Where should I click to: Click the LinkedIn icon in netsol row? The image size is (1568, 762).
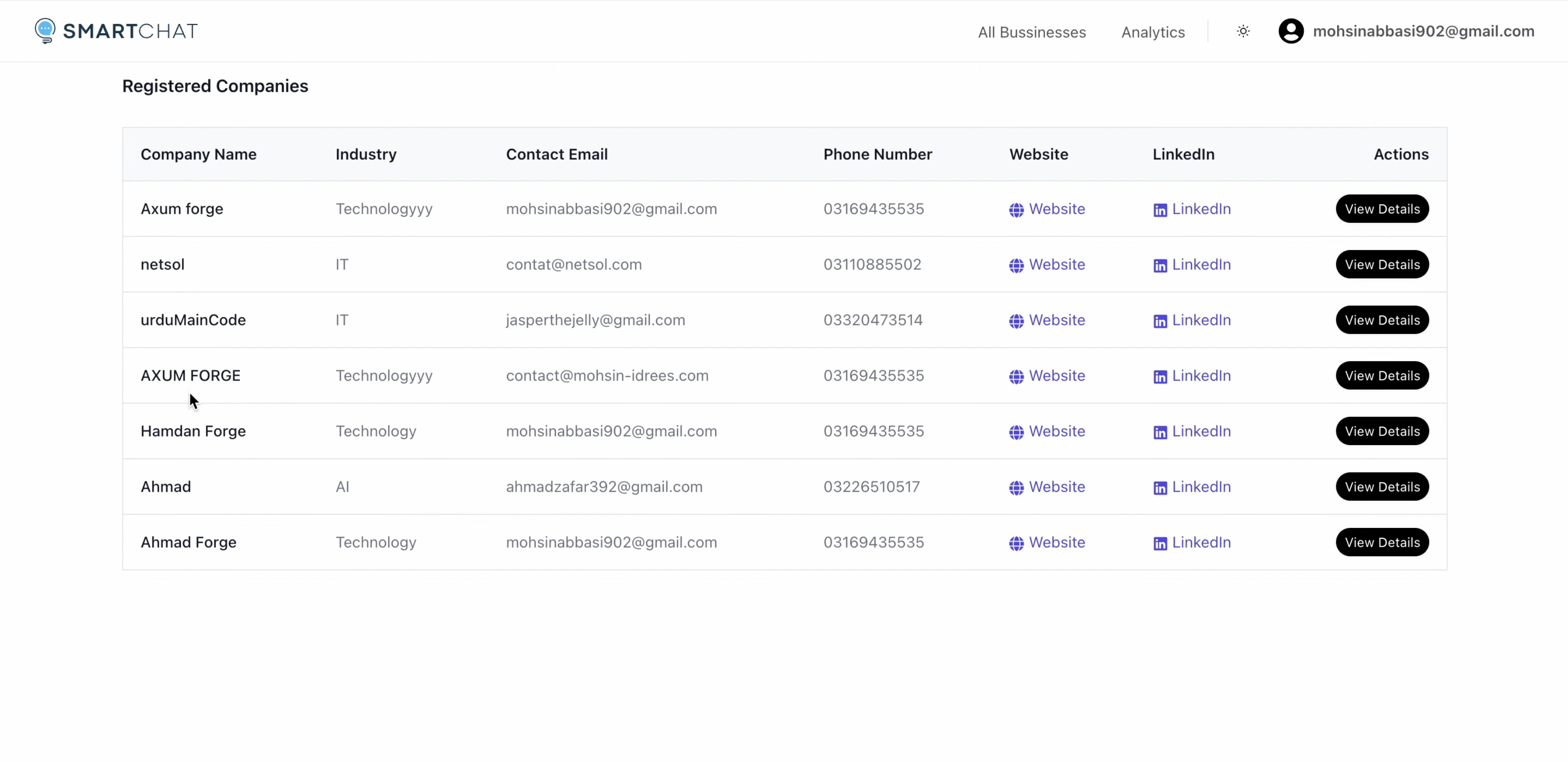(x=1160, y=265)
